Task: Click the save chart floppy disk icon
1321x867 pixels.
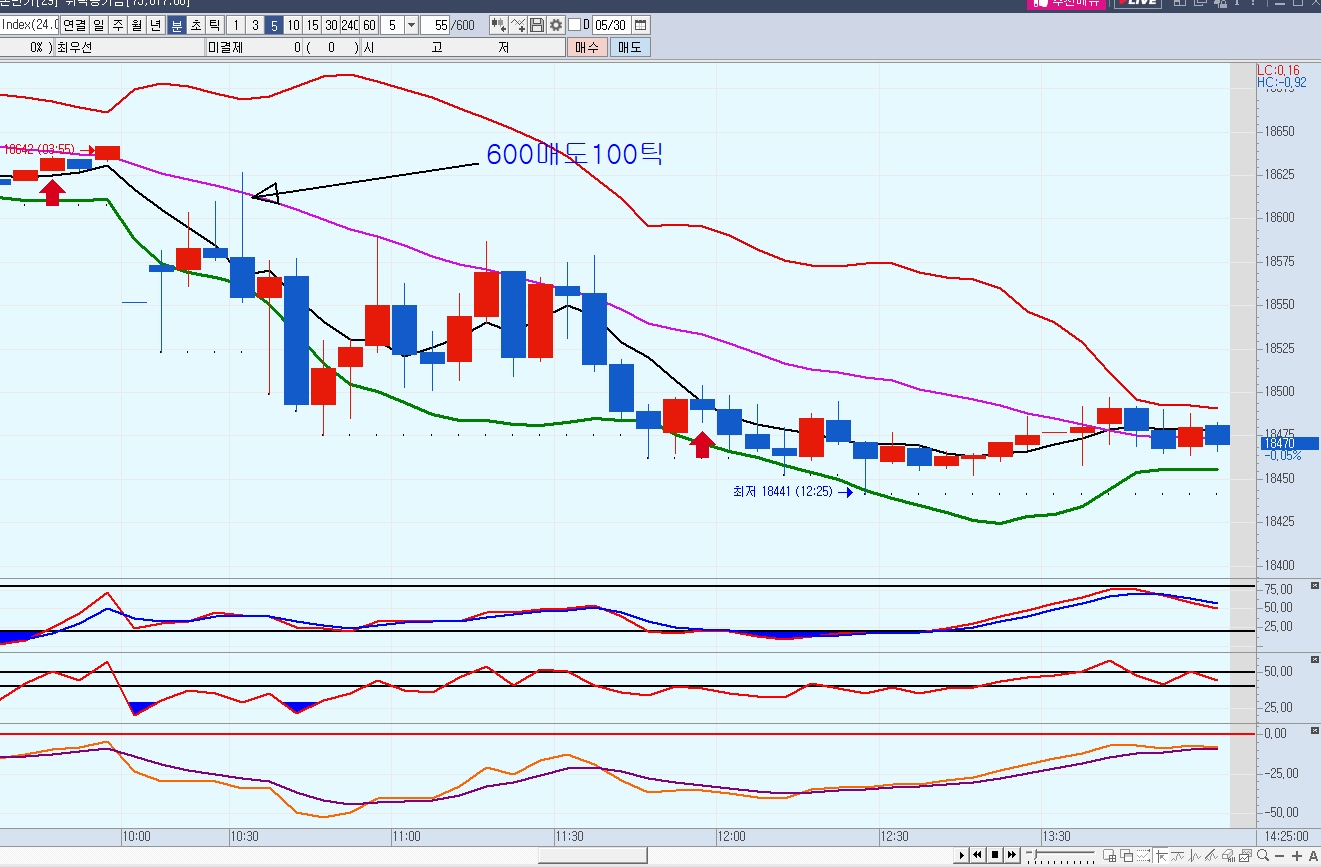Action: click(x=537, y=25)
